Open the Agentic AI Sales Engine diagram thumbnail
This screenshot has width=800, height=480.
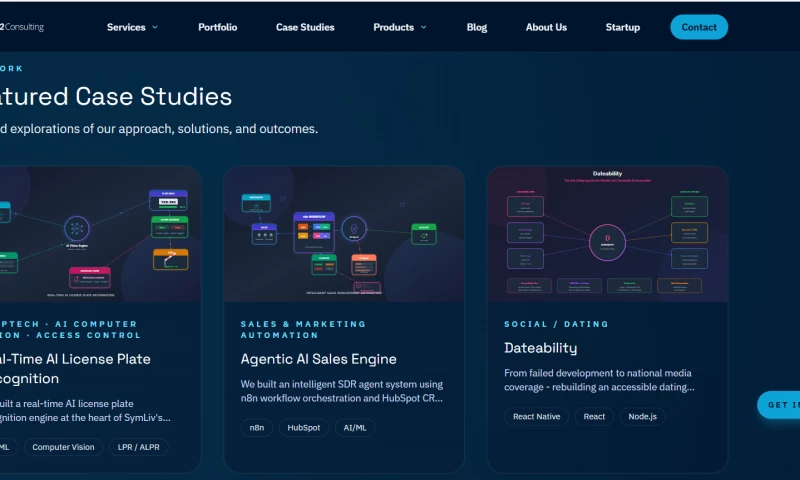point(344,234)
